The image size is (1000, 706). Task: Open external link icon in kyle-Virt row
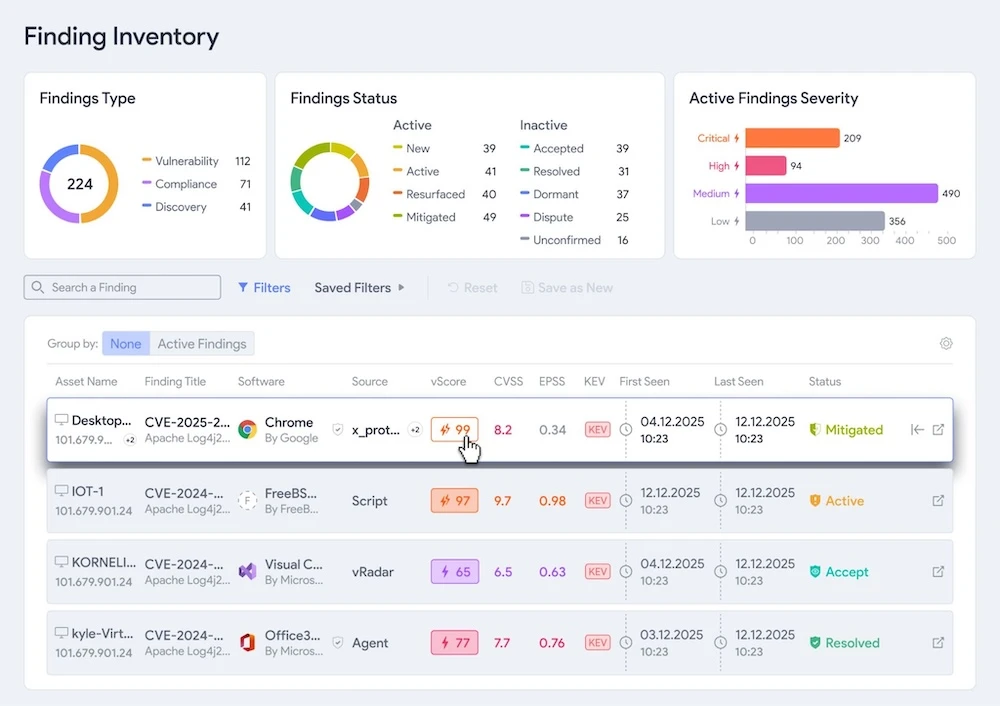938,643
